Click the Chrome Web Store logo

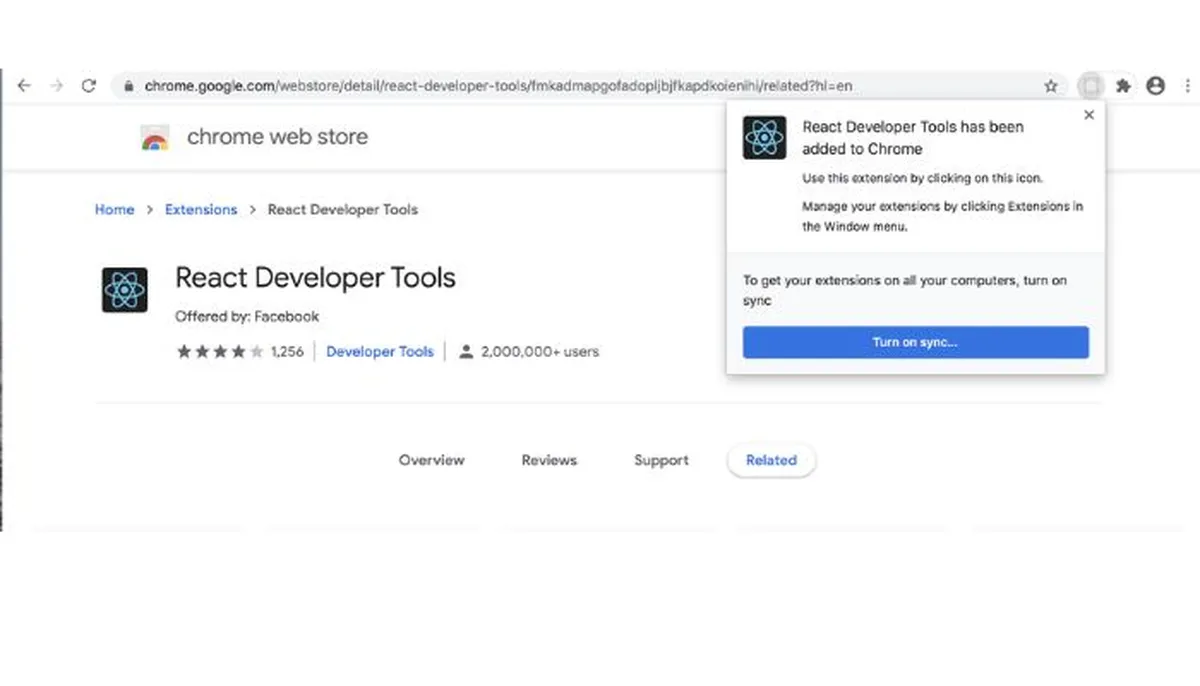pos(155,138)
